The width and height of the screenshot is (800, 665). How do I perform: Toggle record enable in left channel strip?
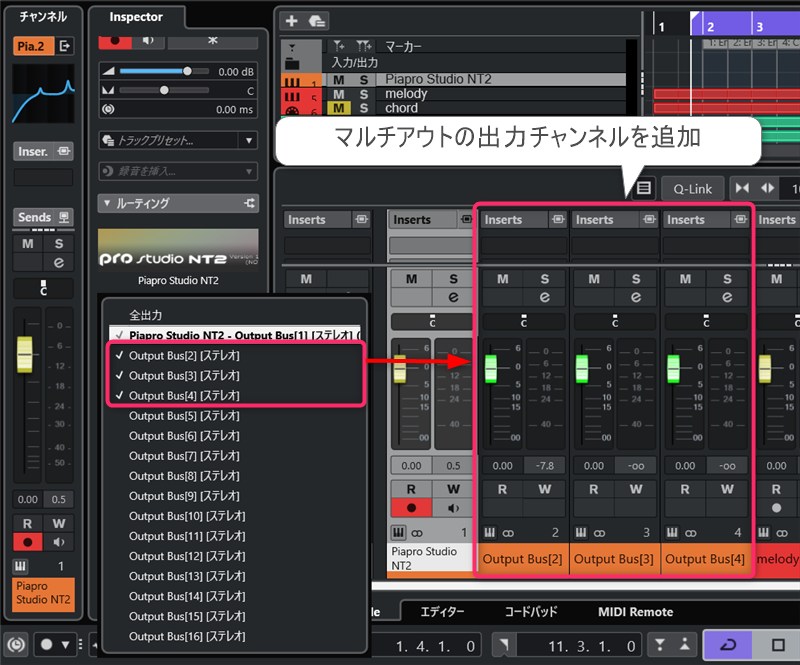(x=28, y=542)
